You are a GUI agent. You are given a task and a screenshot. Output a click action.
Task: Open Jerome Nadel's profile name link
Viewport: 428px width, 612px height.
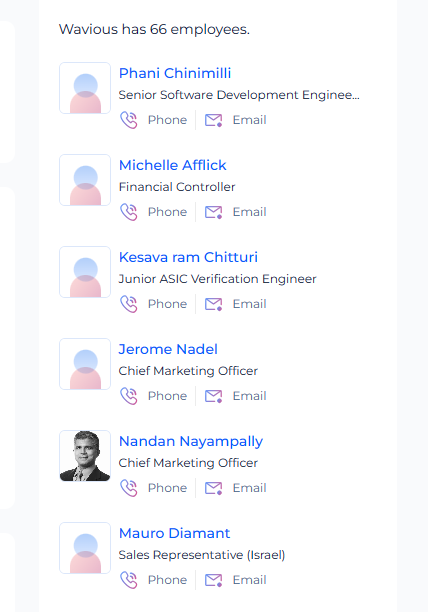point(168,349)
